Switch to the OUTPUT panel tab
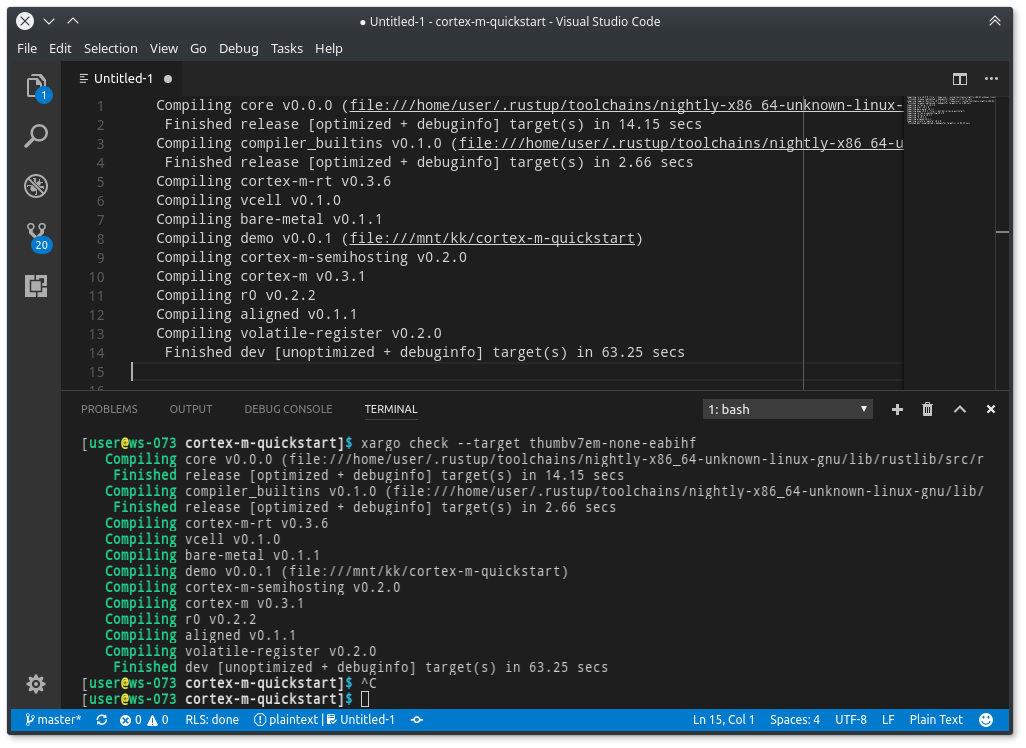 point(191,409)
